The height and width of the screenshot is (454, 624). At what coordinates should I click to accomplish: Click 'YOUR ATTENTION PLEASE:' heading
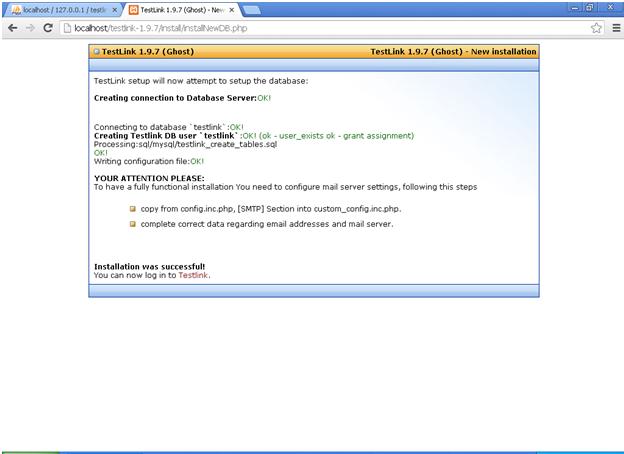point(149,178)
